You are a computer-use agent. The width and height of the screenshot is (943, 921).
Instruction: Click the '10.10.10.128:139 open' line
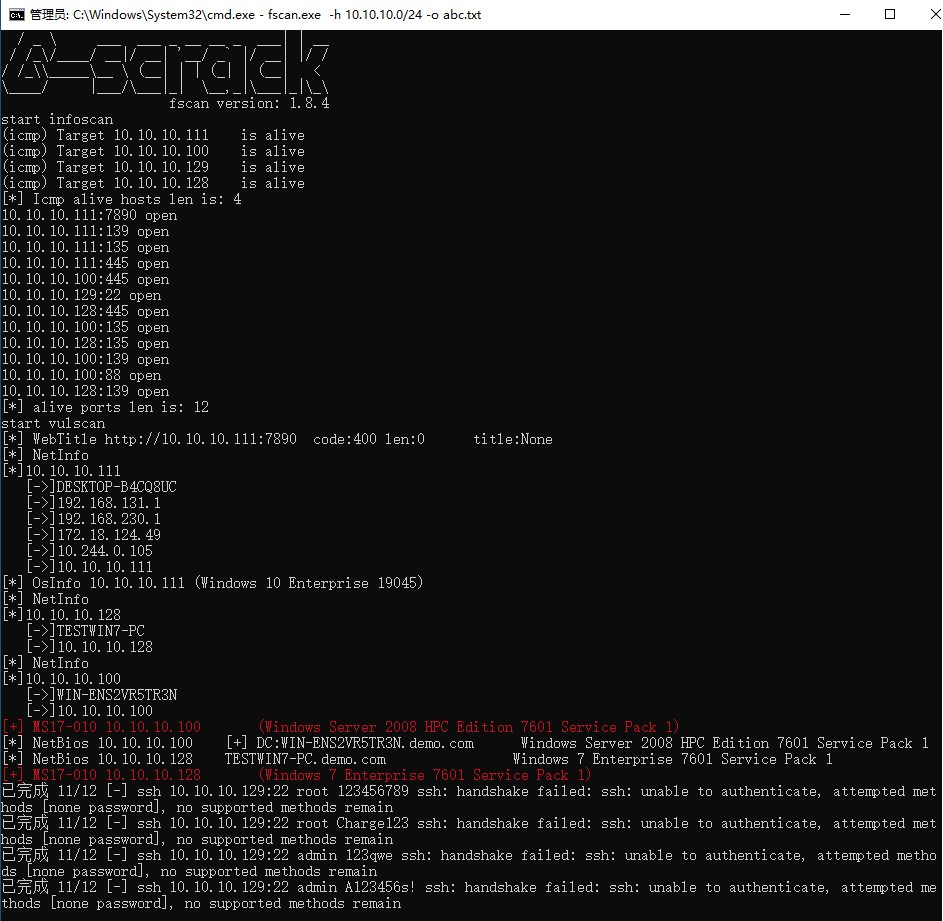[x=85, y=391]
